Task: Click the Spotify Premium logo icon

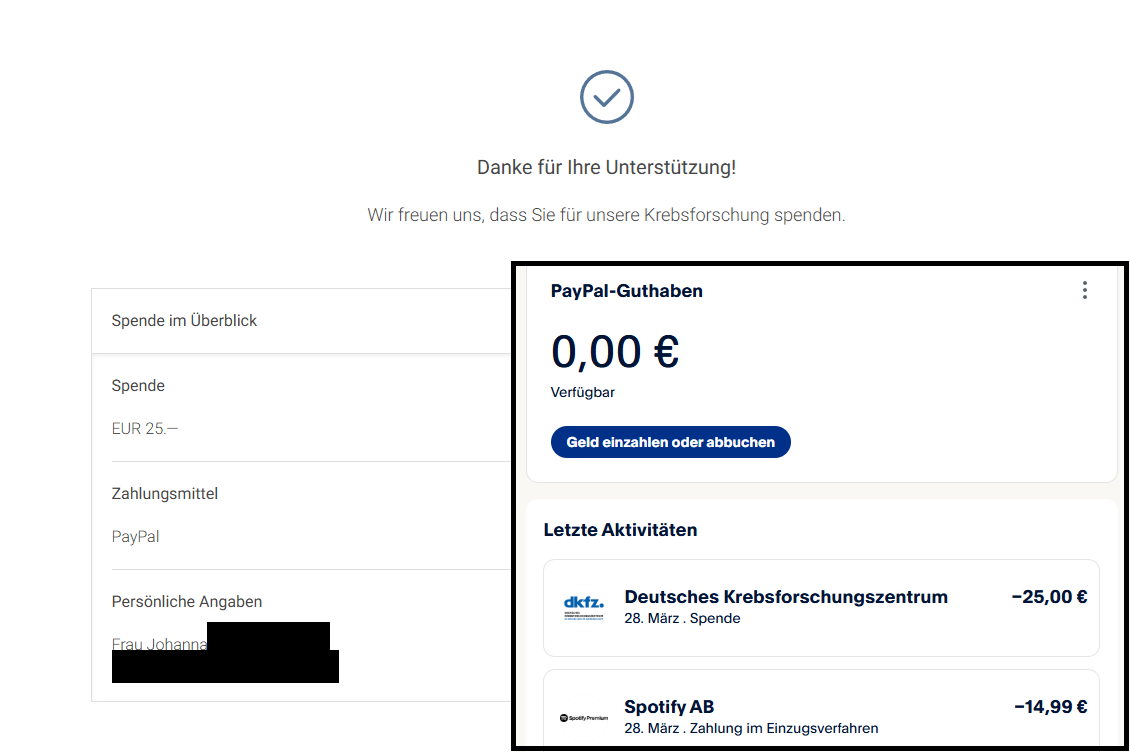Action: pos(584,718)
